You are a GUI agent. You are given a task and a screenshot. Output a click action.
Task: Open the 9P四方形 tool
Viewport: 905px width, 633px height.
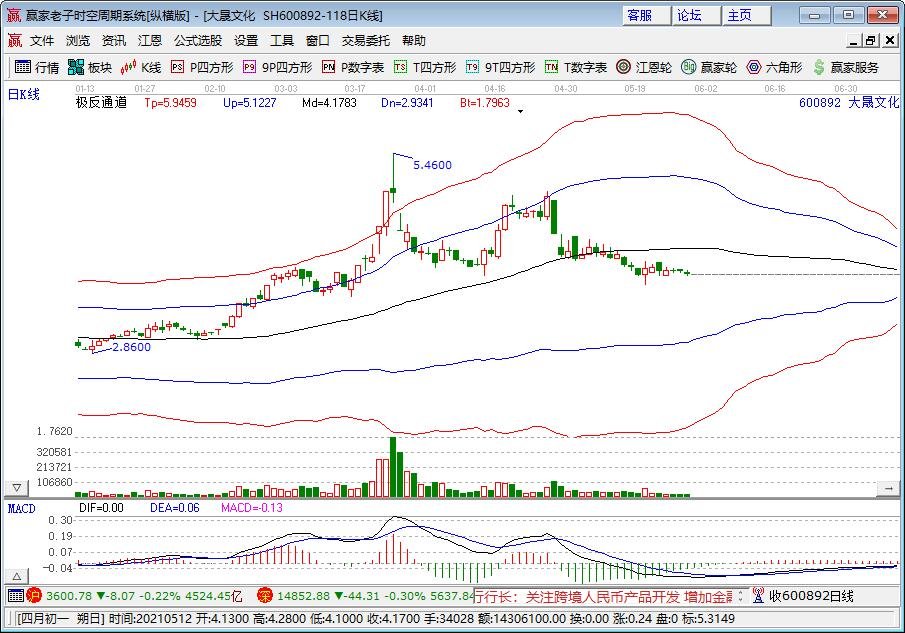278,68
